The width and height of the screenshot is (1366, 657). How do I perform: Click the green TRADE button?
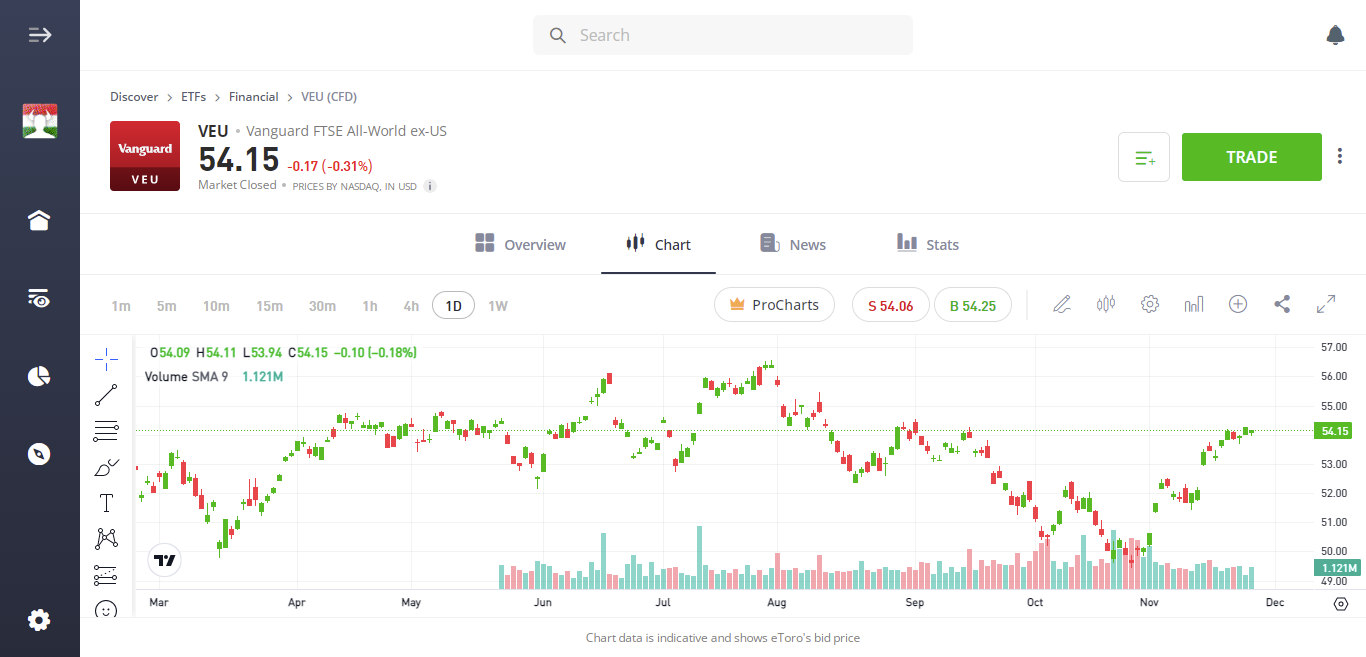pyautogui.click(x=1251, y=157)
